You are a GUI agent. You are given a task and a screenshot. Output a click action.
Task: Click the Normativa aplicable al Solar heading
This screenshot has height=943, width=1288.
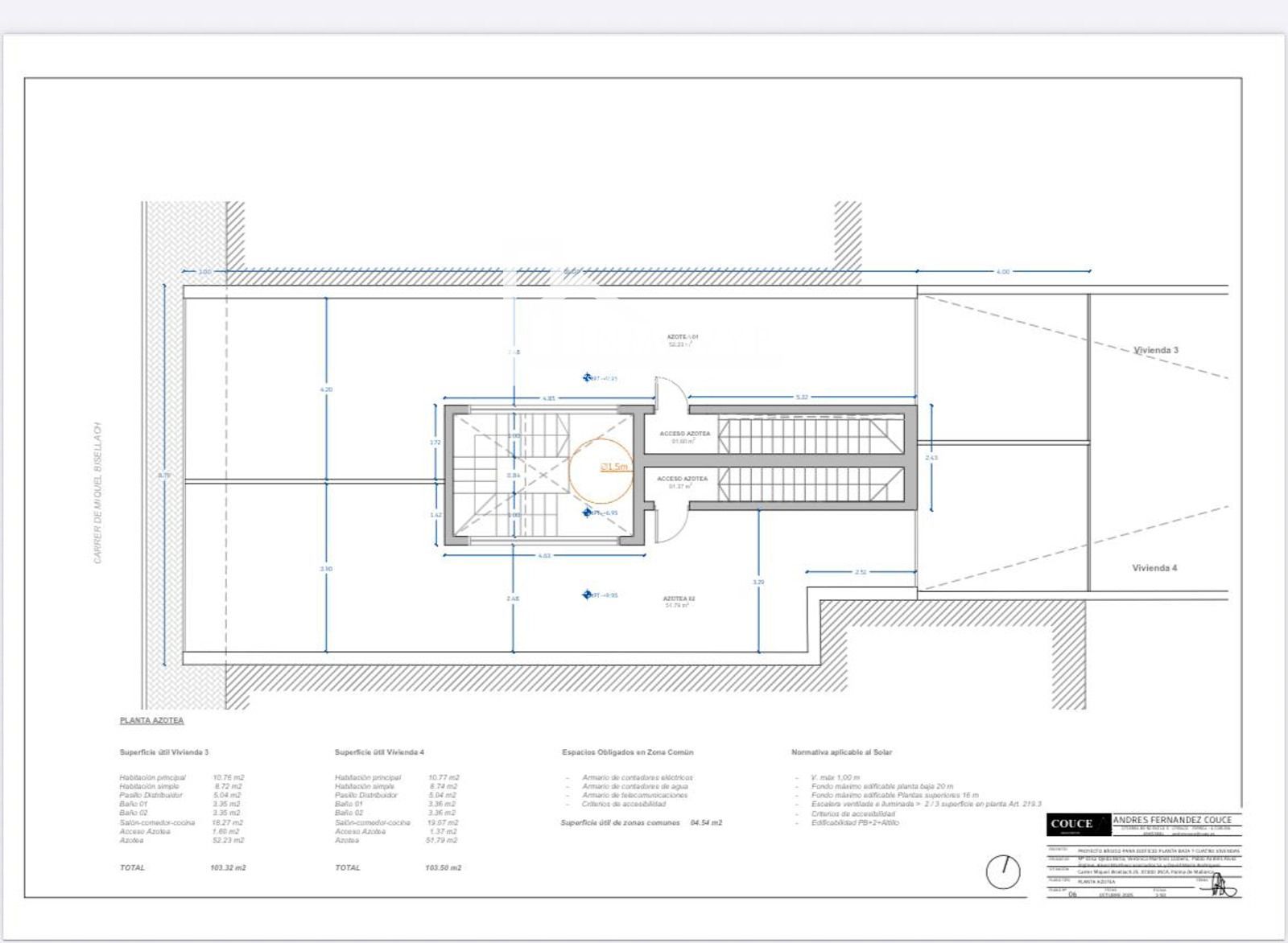841,752
